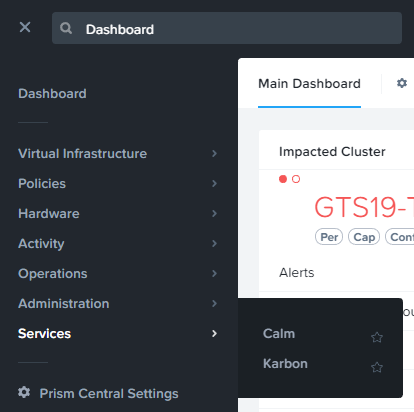414x412 pixels.
Task: Click the Per tag badge
Action: (329, 237)
